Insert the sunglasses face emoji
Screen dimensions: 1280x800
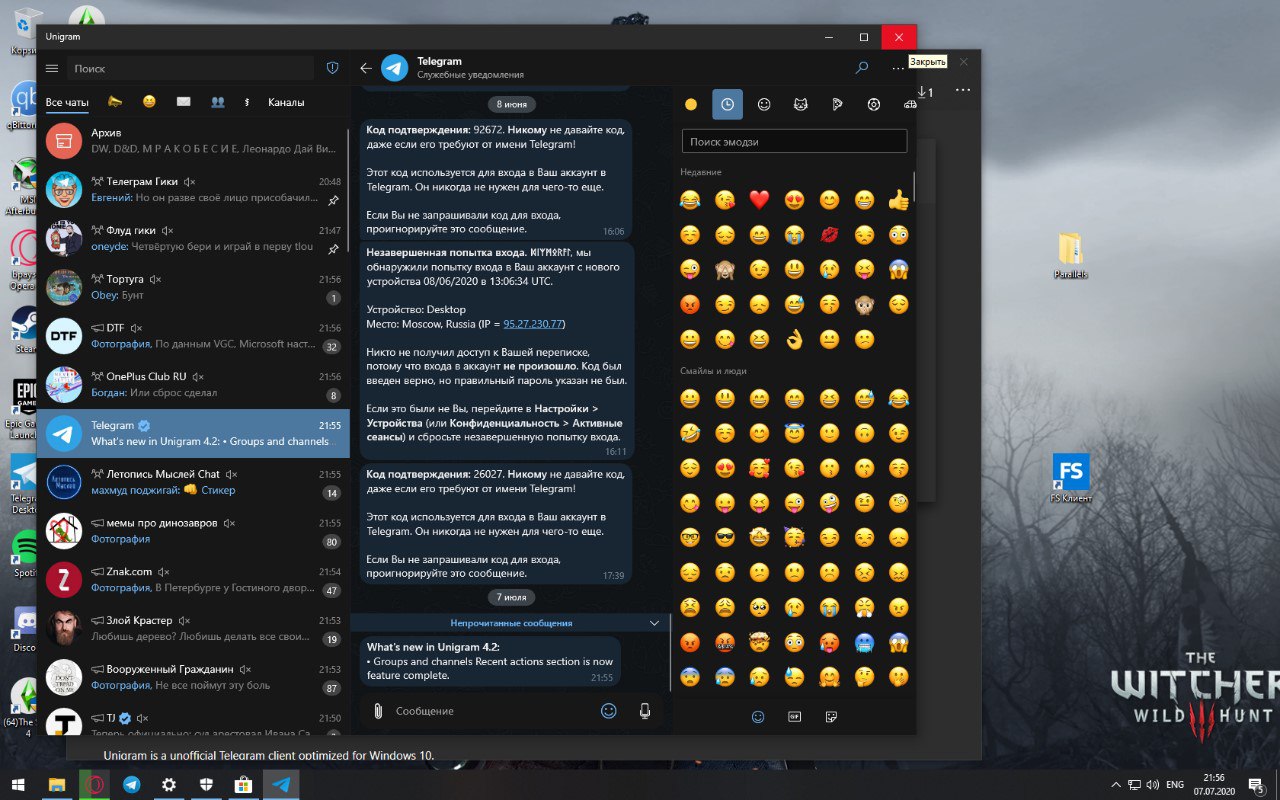pos(724,538)
